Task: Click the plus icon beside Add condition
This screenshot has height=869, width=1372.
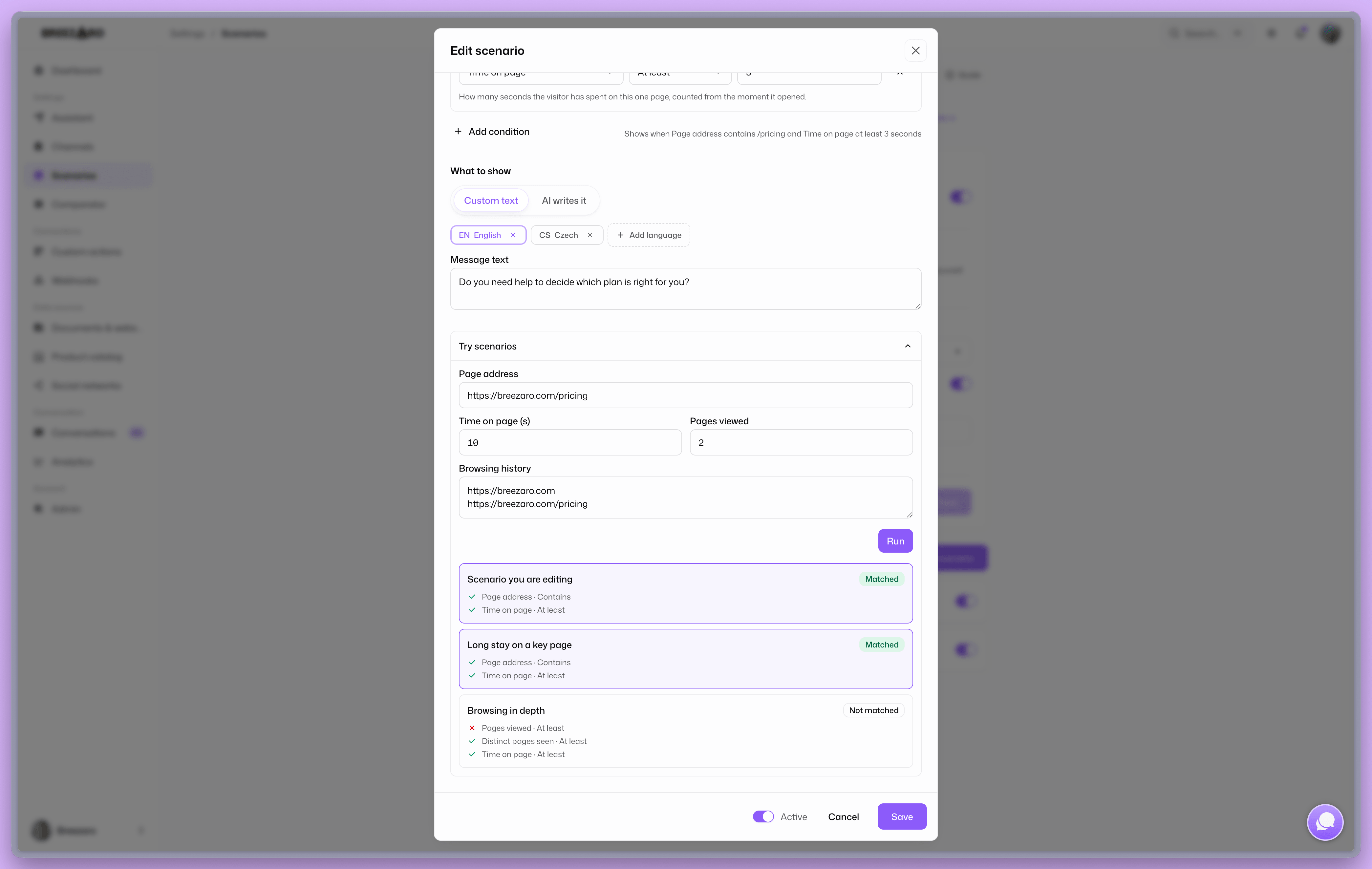Action: [458, 132]
